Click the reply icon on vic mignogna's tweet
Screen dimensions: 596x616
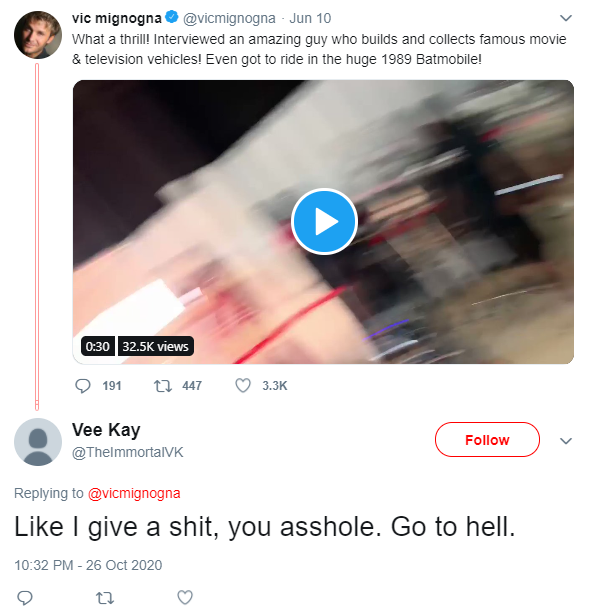[83, 386]
